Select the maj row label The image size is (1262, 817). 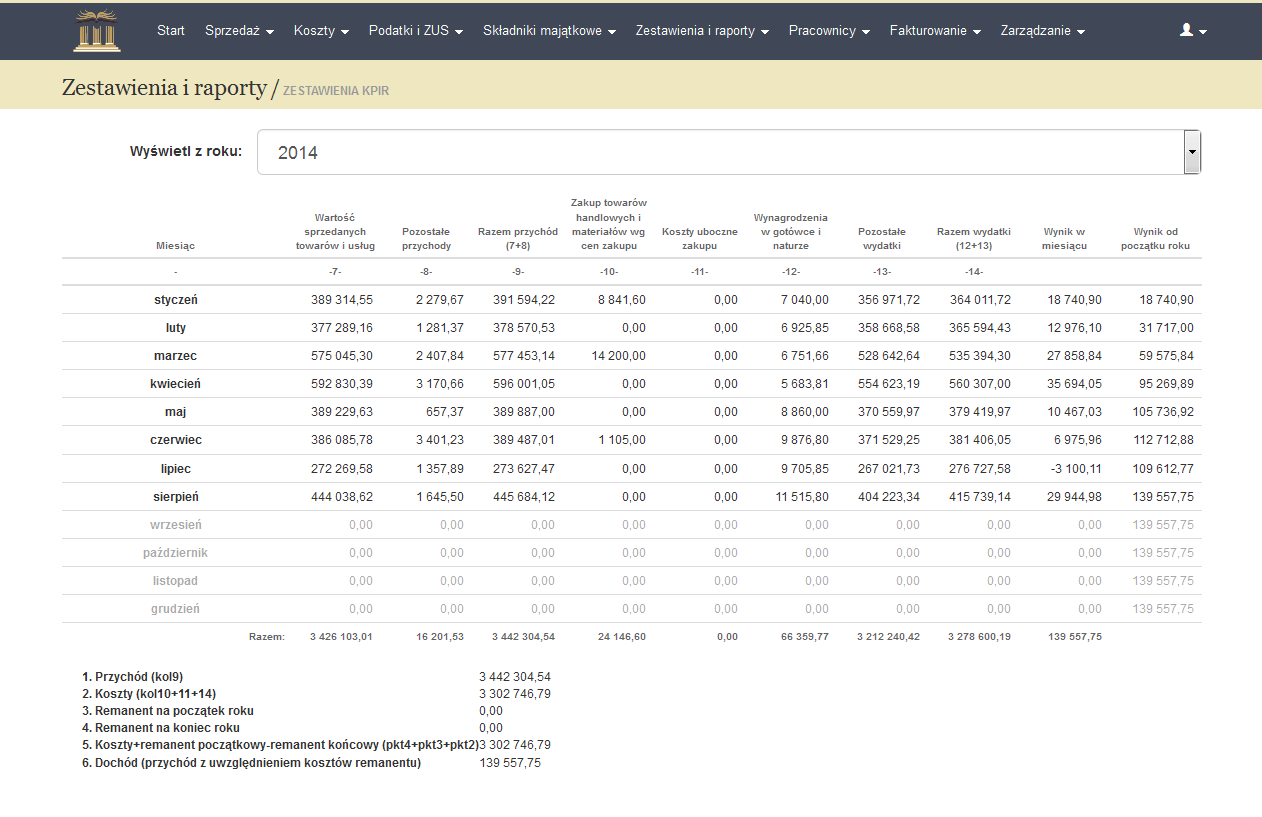coord(176,412)
